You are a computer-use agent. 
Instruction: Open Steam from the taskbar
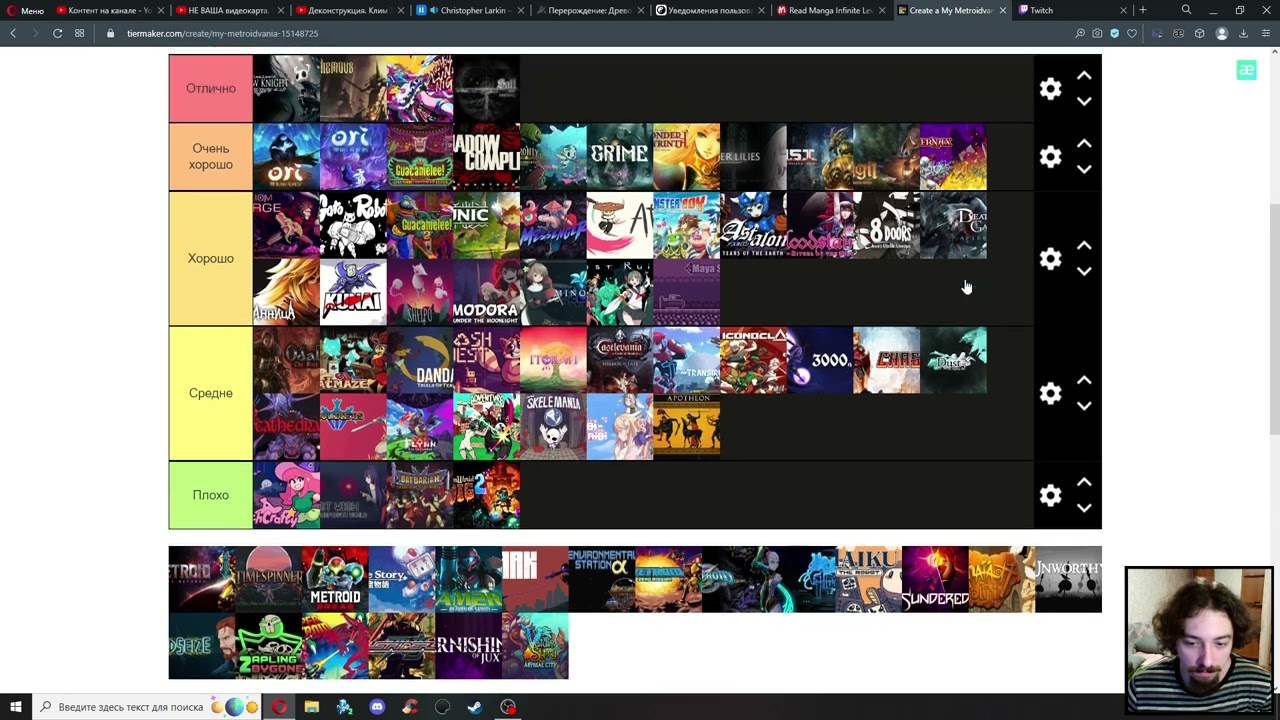[x=475, y=707]
